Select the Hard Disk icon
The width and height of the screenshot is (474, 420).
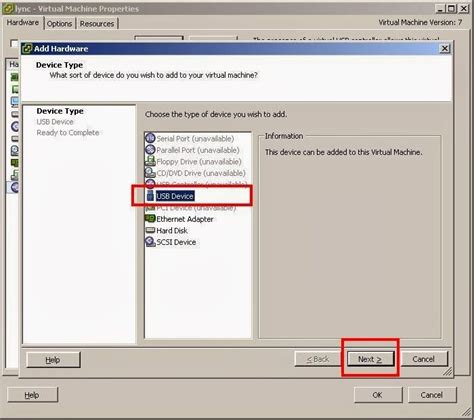[x=150, y=230]
